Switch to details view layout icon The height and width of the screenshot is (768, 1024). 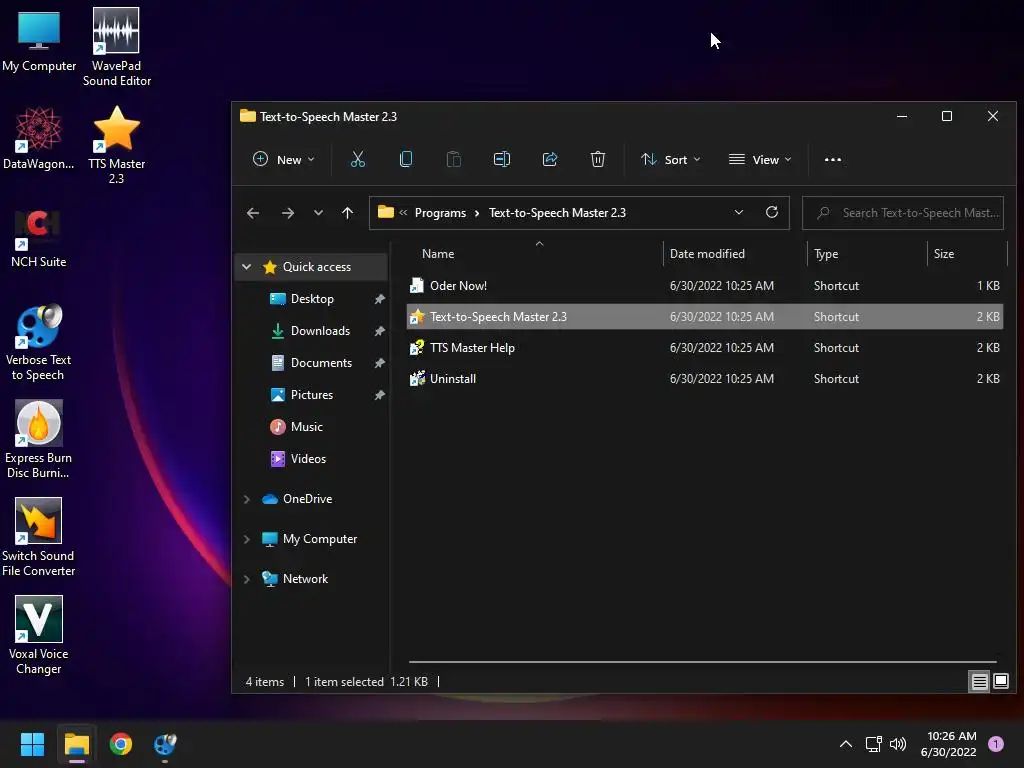coord(979,682)
